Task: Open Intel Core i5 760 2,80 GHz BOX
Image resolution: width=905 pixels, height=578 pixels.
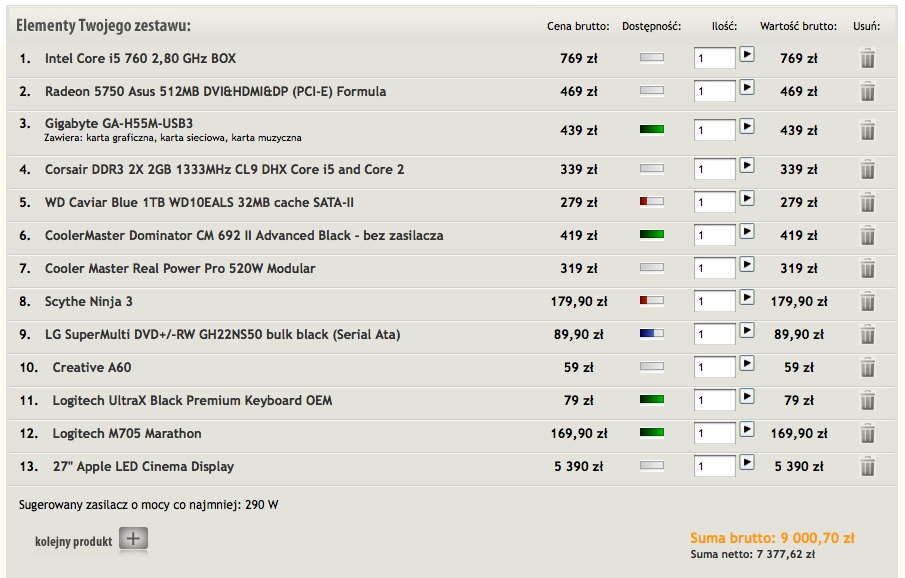Action: tap(140, 58)
